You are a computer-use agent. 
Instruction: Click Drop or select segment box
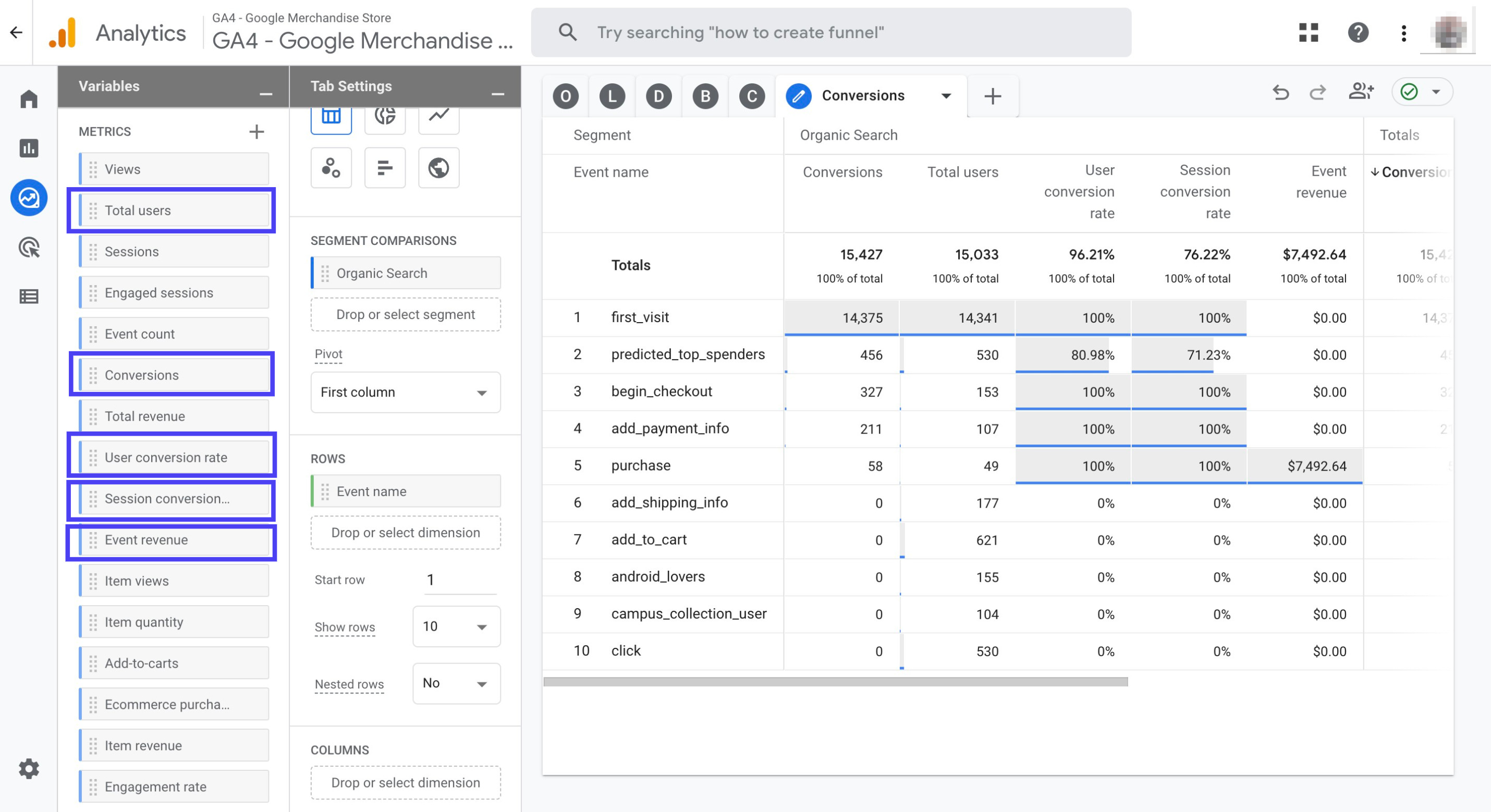point(405,314)
